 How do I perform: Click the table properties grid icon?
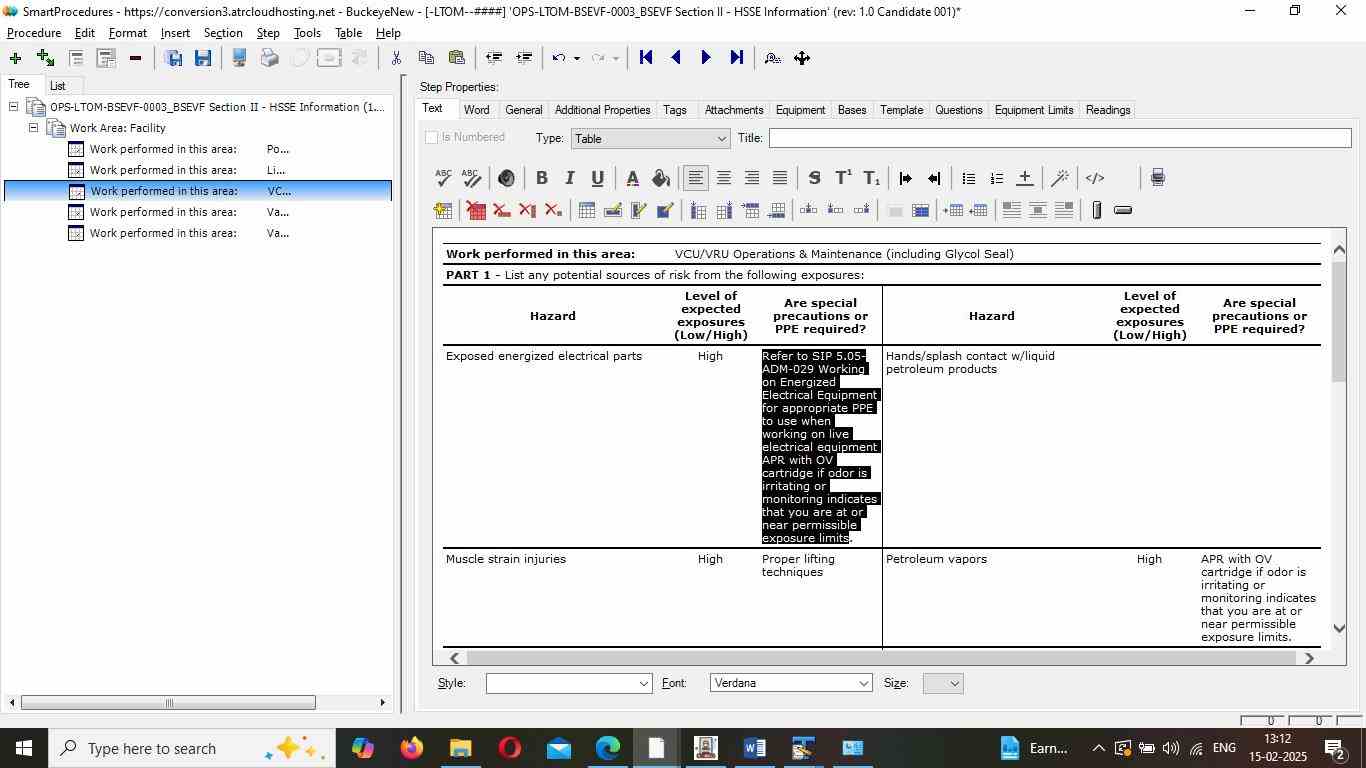tap(587, 210)
